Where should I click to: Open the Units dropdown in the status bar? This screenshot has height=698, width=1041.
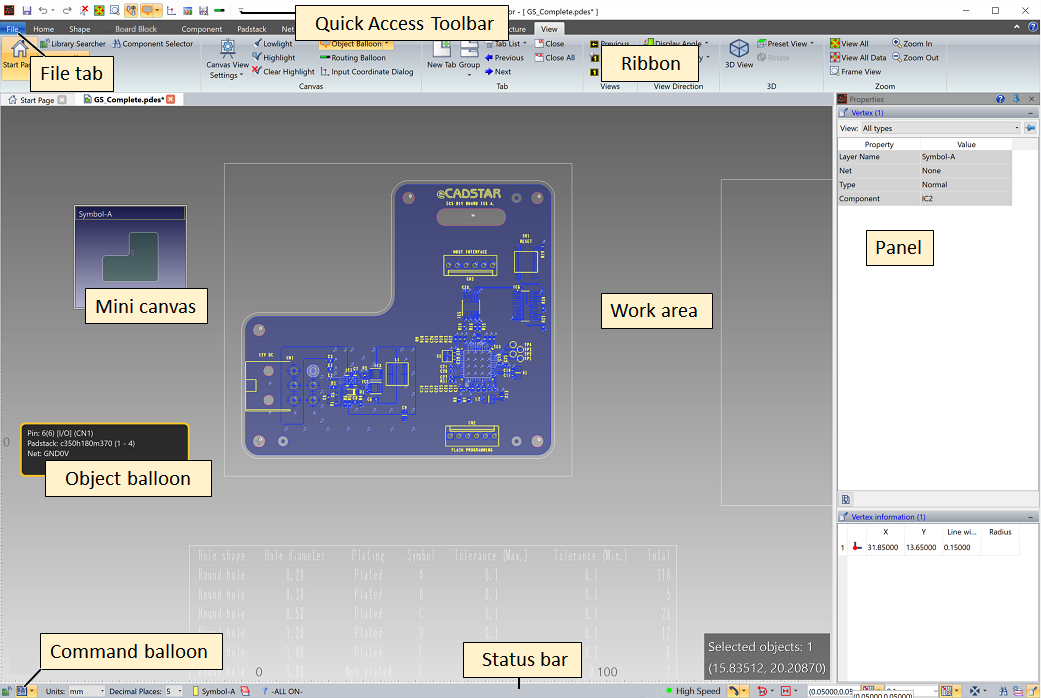87,691
